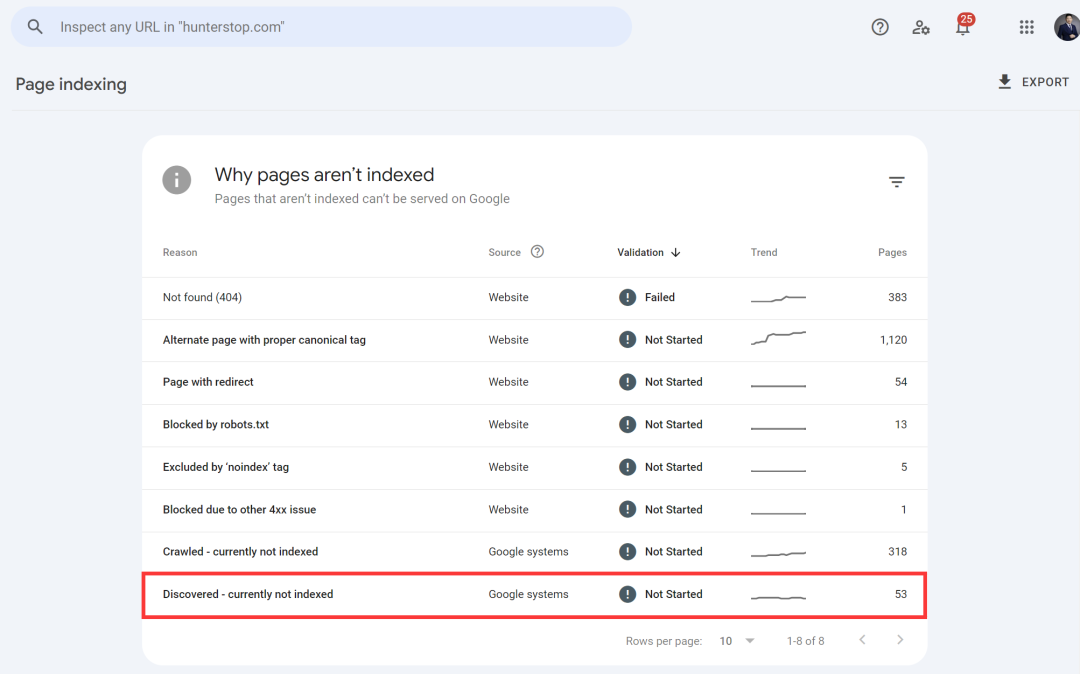Type in the Inspect any URL field
This screenshot has width=1080, height=674.
pyautogui.click(x=330, y=27)
